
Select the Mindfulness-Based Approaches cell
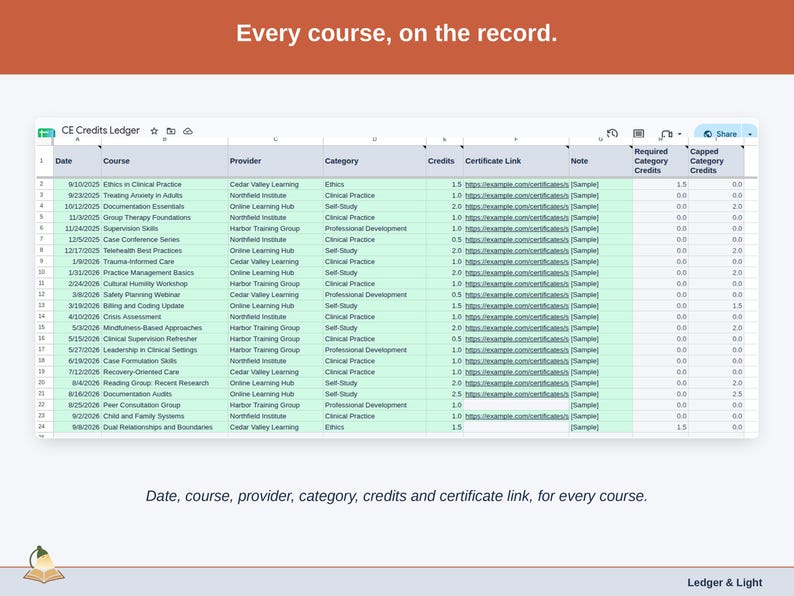165,328
